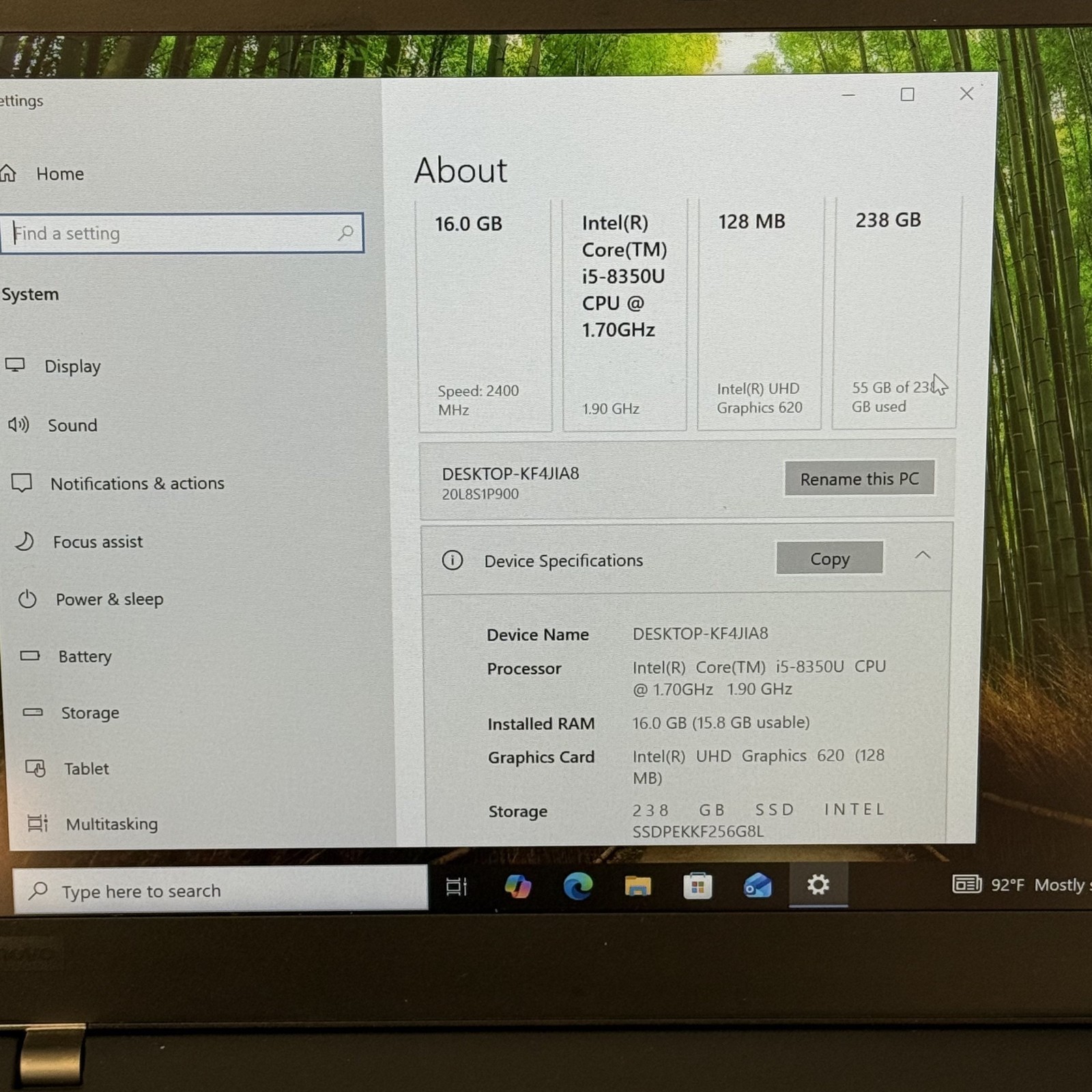The image size is (1092, 1092).
Task: Open Power & sleep settings
Action: 110,599
